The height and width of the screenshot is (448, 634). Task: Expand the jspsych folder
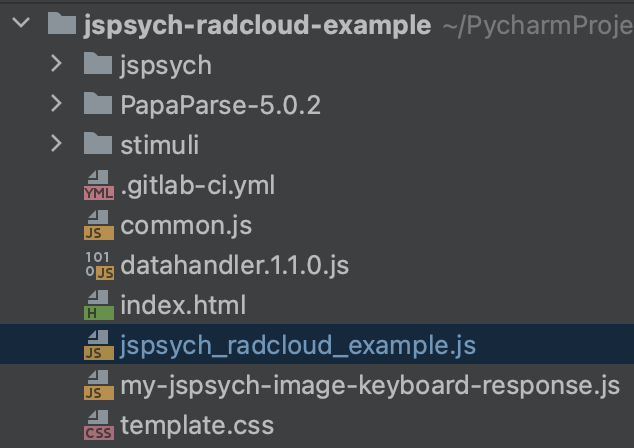click(56, 66)
